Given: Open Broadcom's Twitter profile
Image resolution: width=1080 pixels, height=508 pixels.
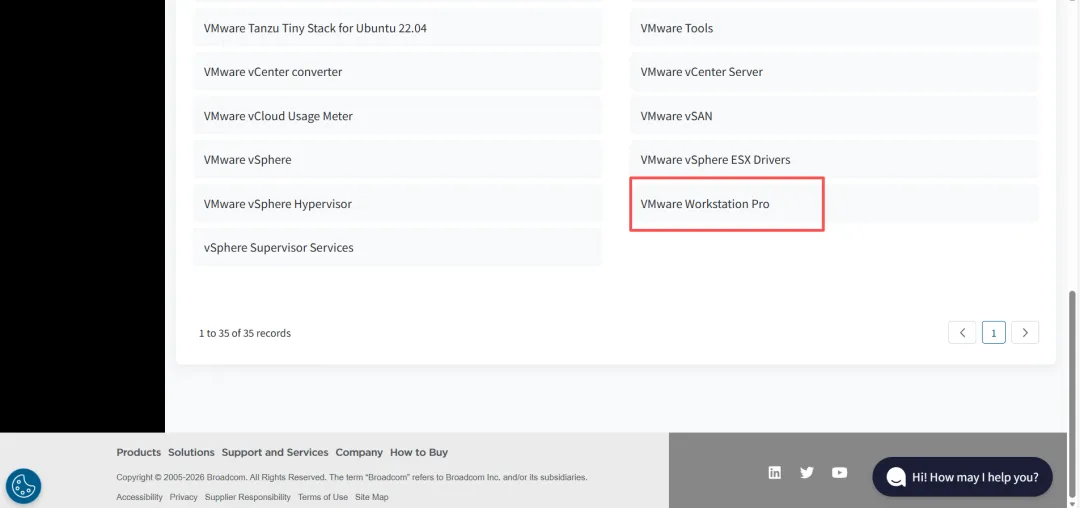Looking at the screenshot, I should [807, 472].
